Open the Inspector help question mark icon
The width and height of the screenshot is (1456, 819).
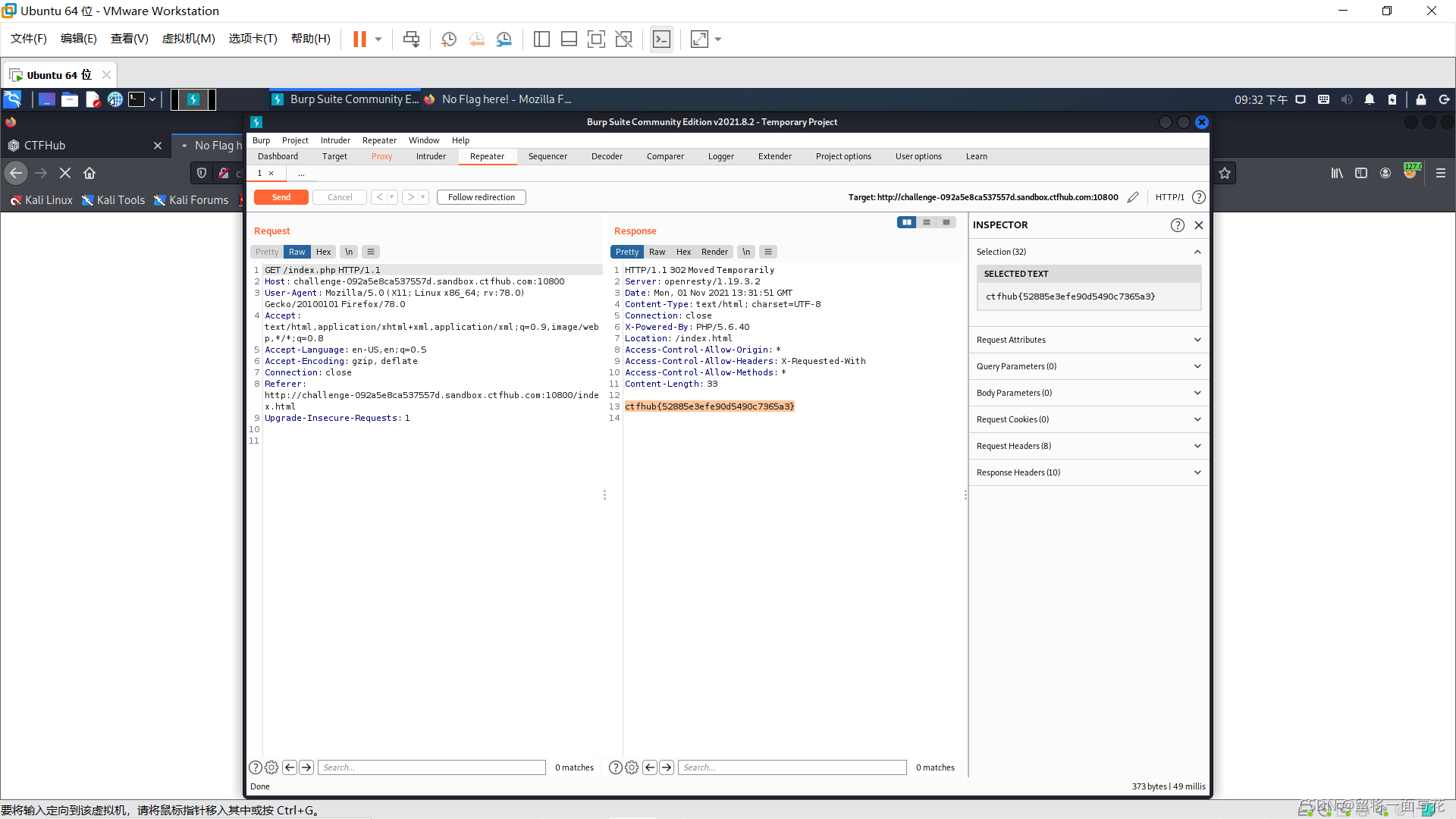click(x=1177, y=225)
